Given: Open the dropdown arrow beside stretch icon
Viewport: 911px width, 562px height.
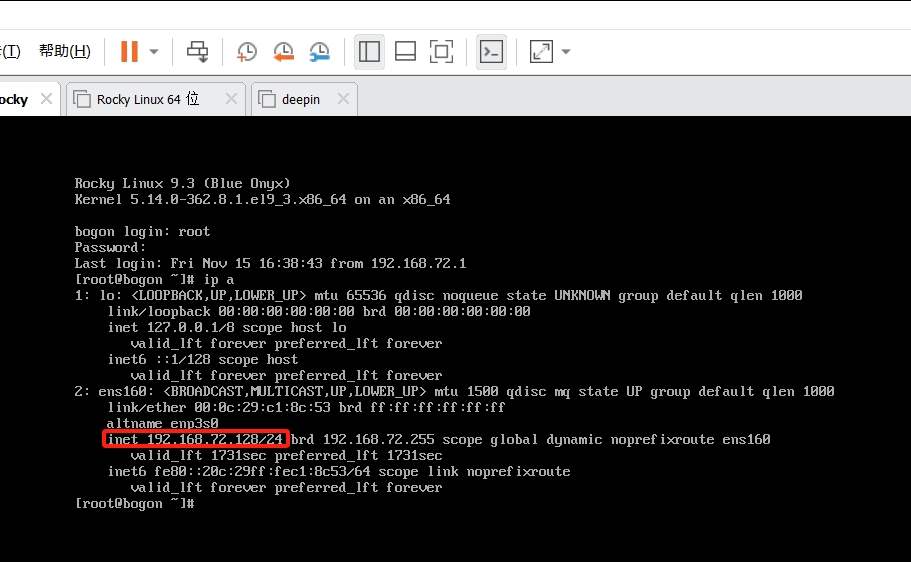Looking at the screenshot, I should point(566,52).
